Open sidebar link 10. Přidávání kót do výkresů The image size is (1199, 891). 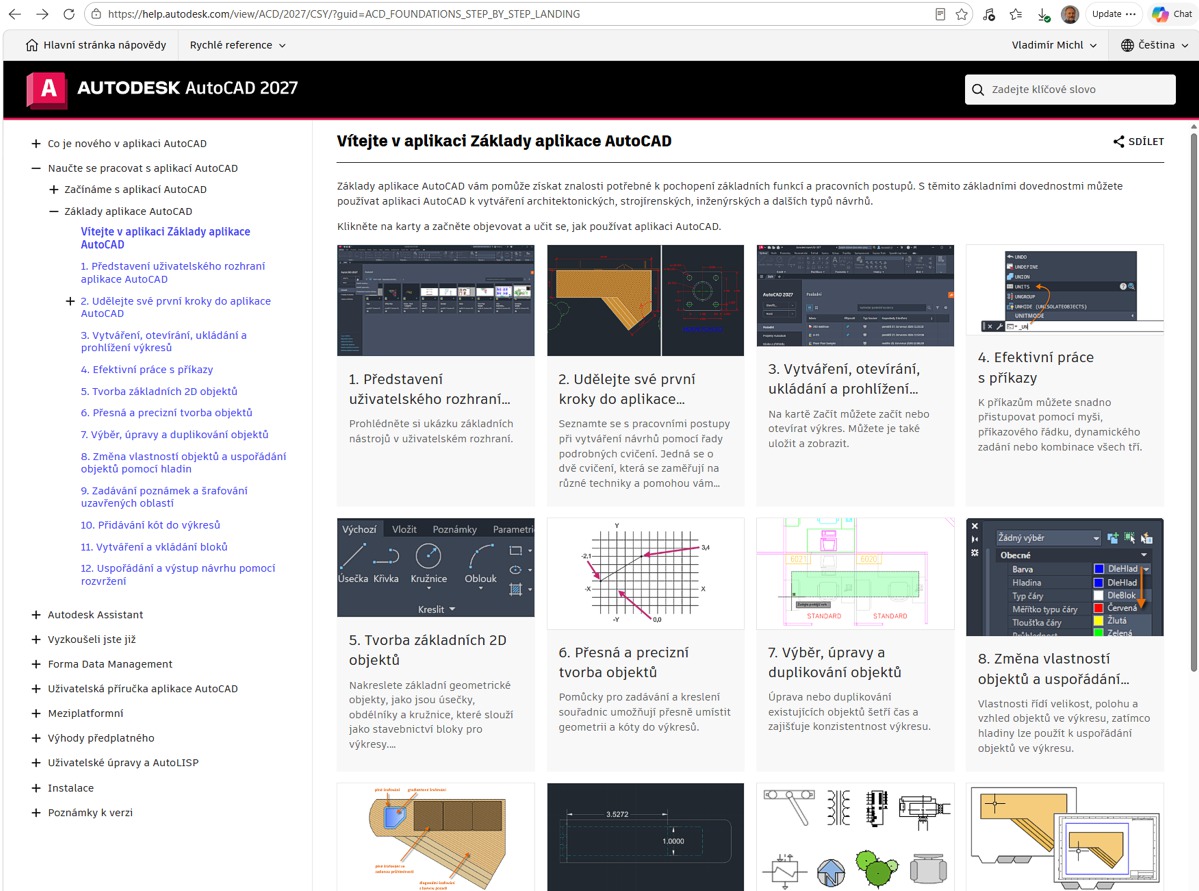click(x=151, y=525)
